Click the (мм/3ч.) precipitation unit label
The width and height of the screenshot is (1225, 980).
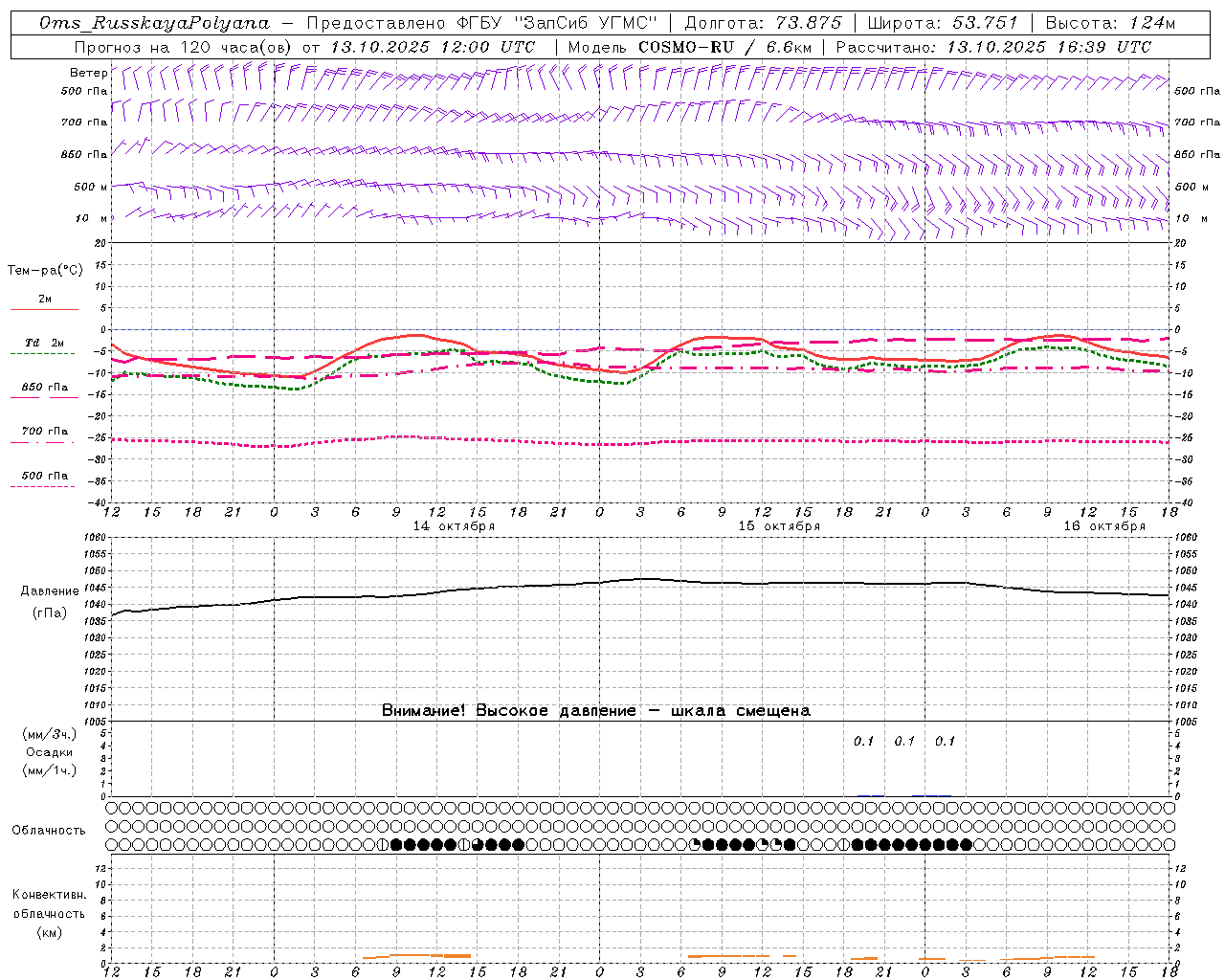click(x=50, y=734)
